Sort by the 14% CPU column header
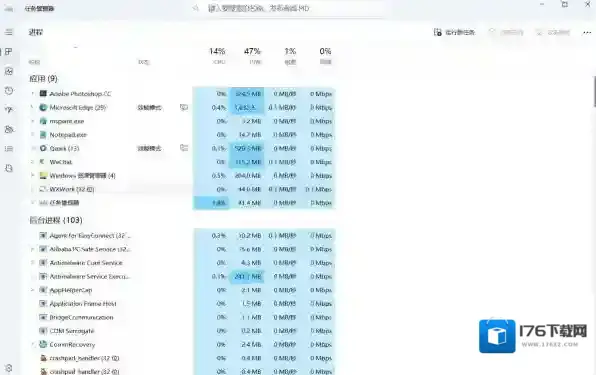Screen dimensions: 596x375 pyautogui.click(x=217, y=55)
